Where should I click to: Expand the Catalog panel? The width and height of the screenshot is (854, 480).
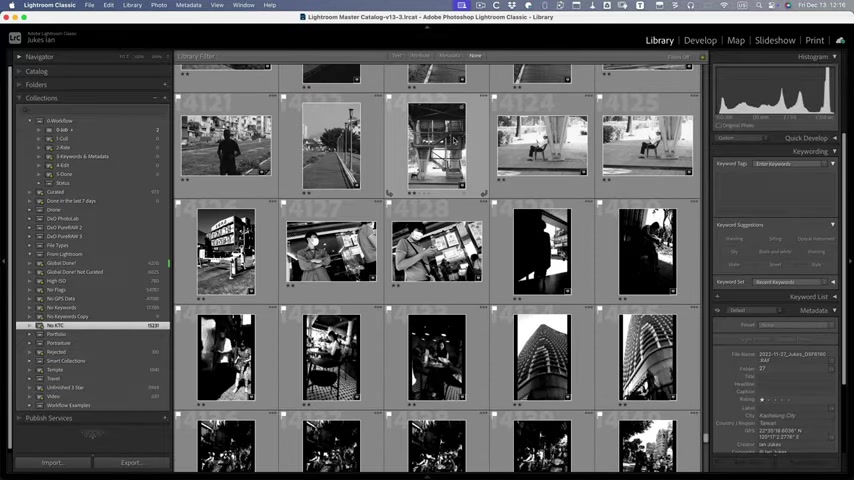[19, 71]
